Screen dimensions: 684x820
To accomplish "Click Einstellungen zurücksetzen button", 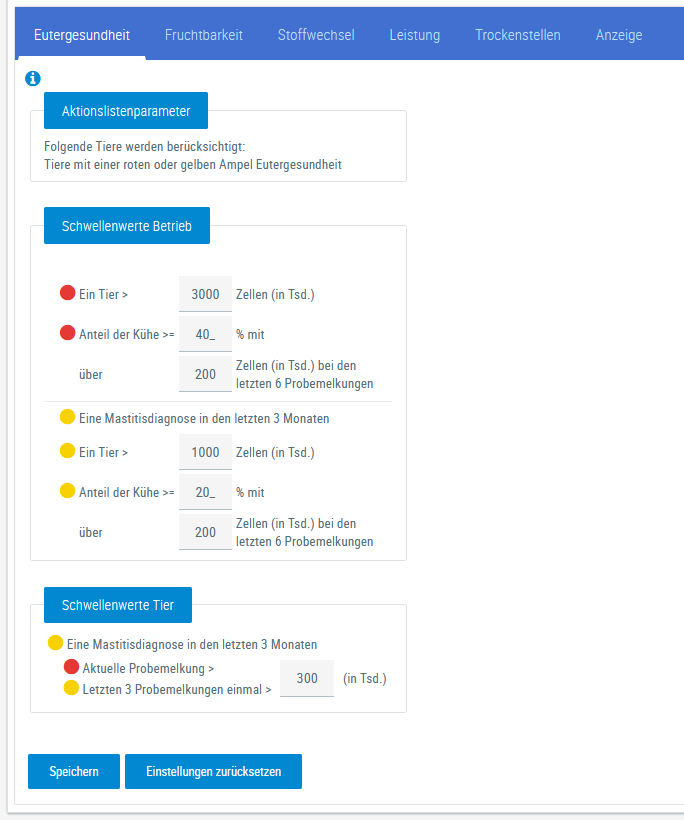I will (213, 772).
